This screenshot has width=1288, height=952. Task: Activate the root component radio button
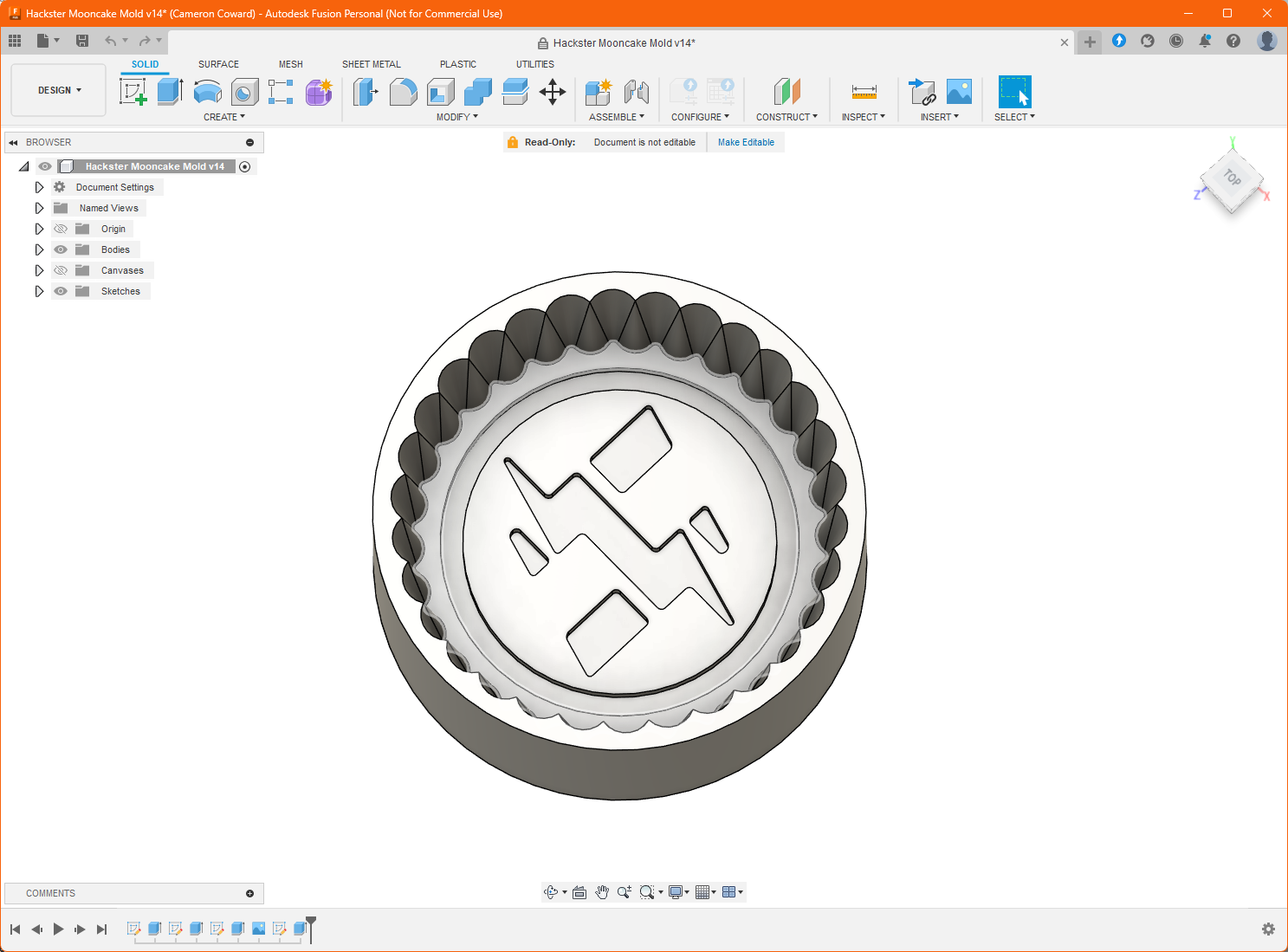click(x=245, y=166)
